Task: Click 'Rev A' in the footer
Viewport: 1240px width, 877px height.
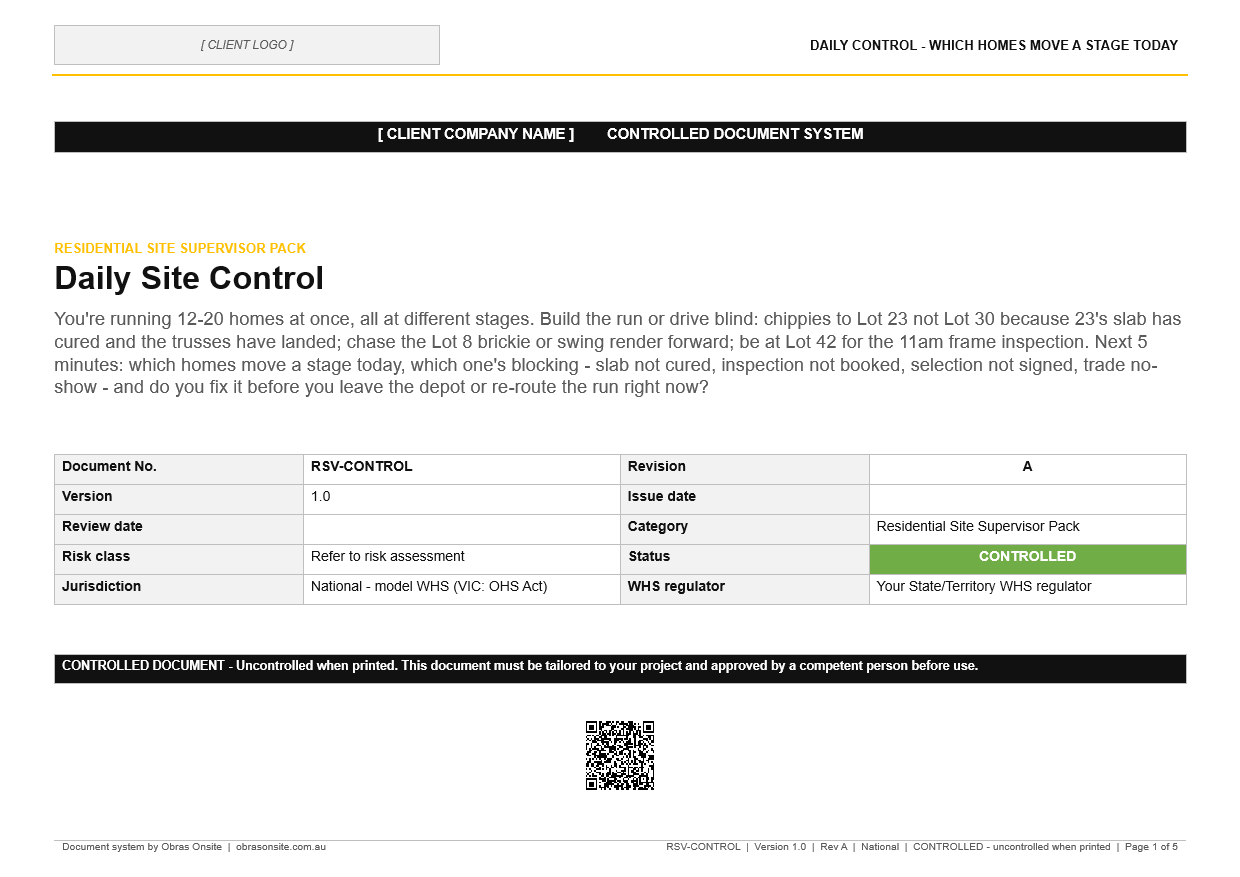Action: 834,847
